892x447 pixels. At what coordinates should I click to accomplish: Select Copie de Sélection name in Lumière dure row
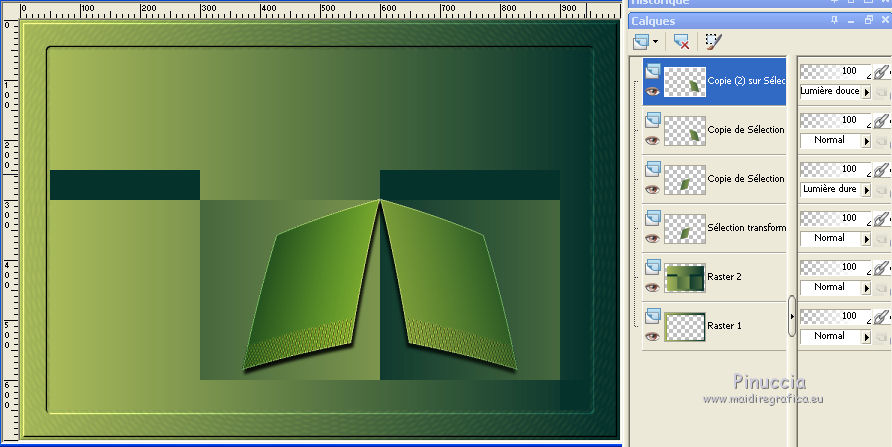(x=746, y=179)
